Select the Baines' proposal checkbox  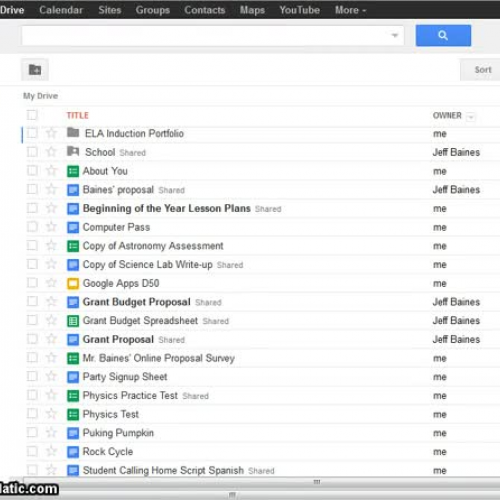coord(32,189)
